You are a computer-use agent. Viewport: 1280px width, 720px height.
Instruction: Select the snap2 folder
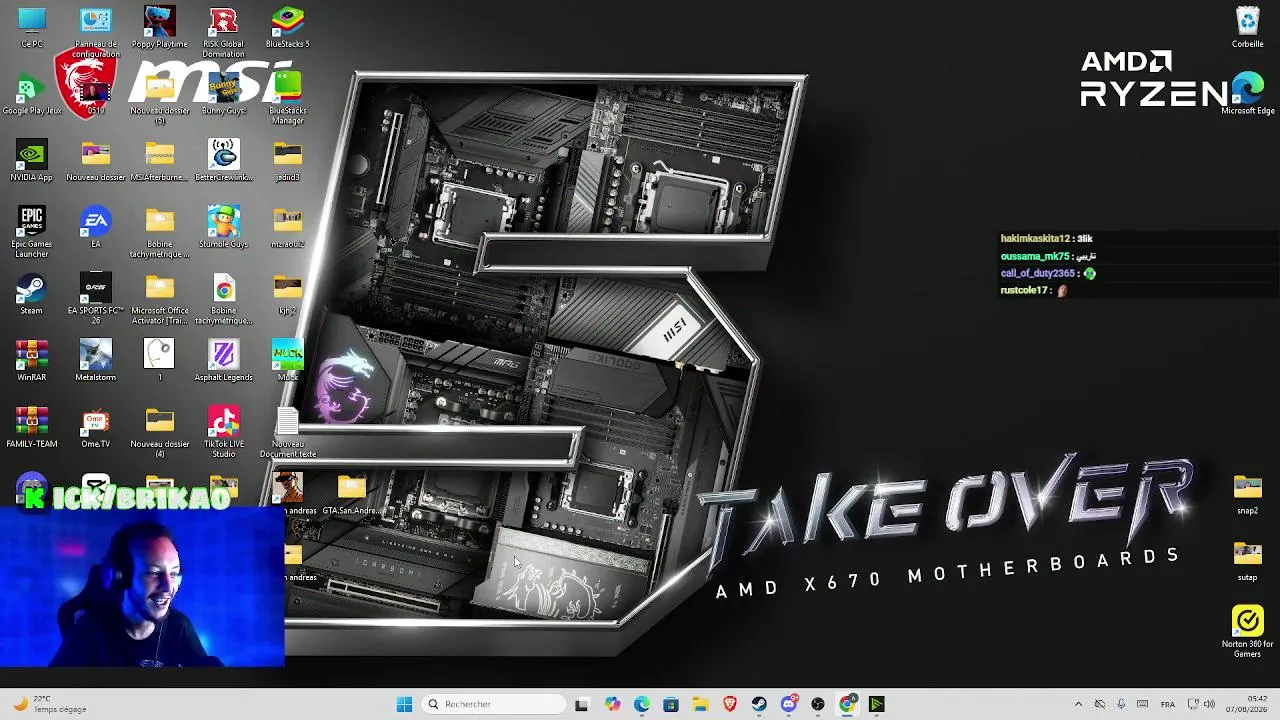point(1248,495)
